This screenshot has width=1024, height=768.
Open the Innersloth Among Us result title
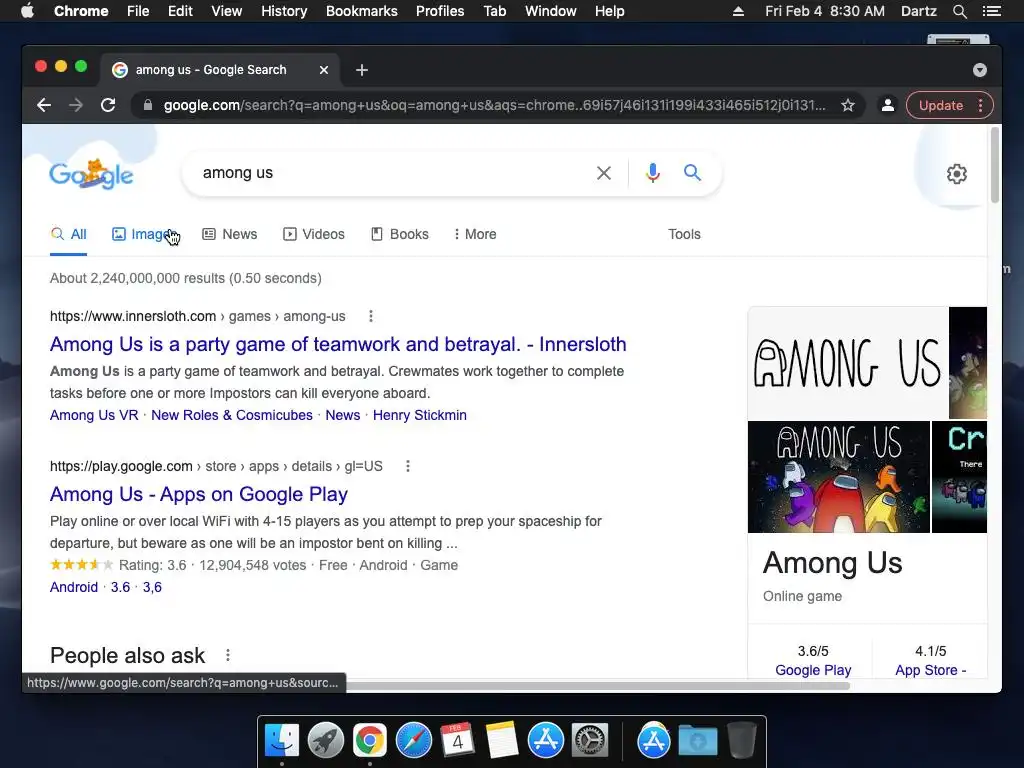338,344
